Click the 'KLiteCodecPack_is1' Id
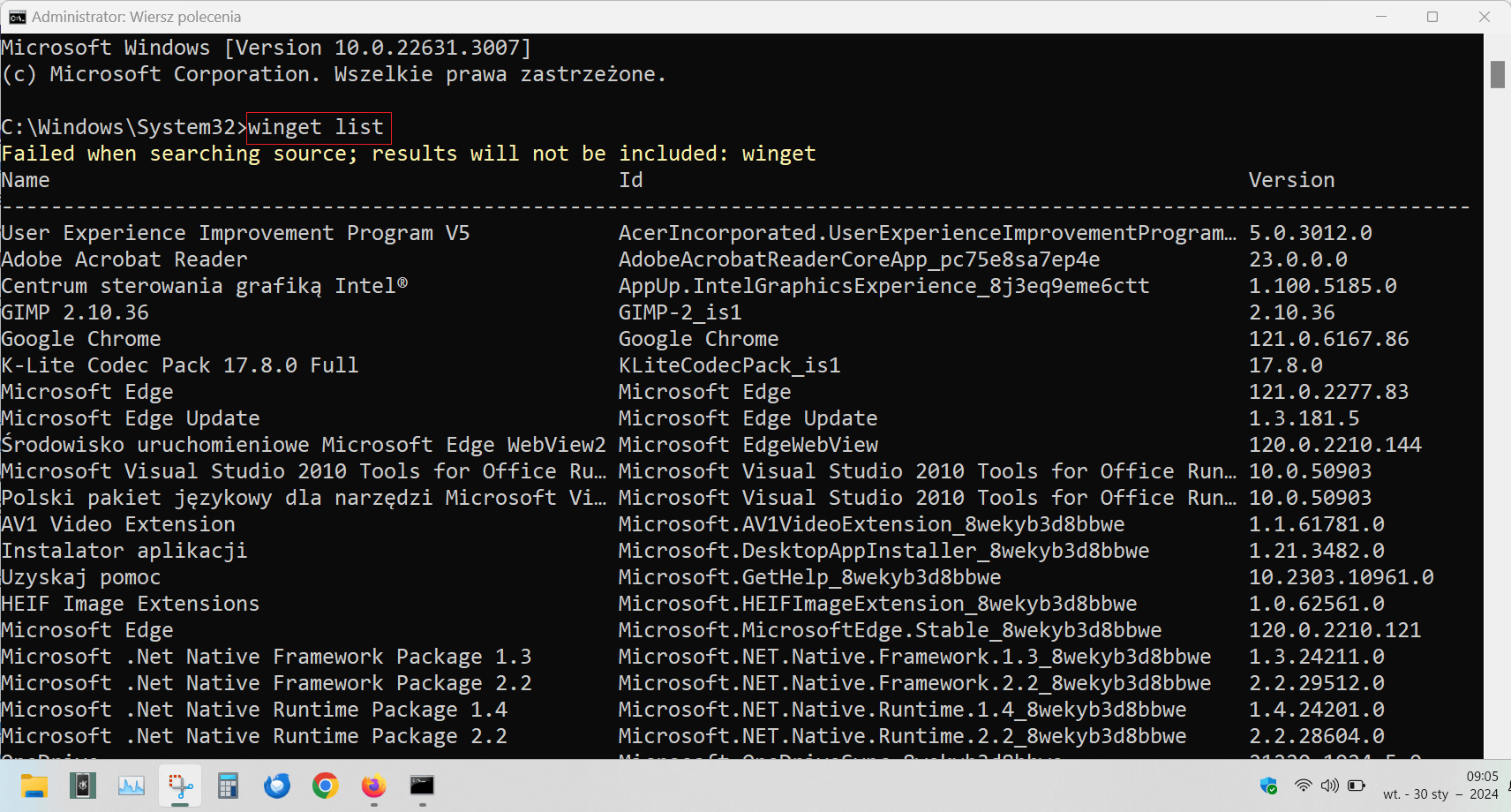The width and height of the screenshot is (1511, 812). click(x=730, y=365)
